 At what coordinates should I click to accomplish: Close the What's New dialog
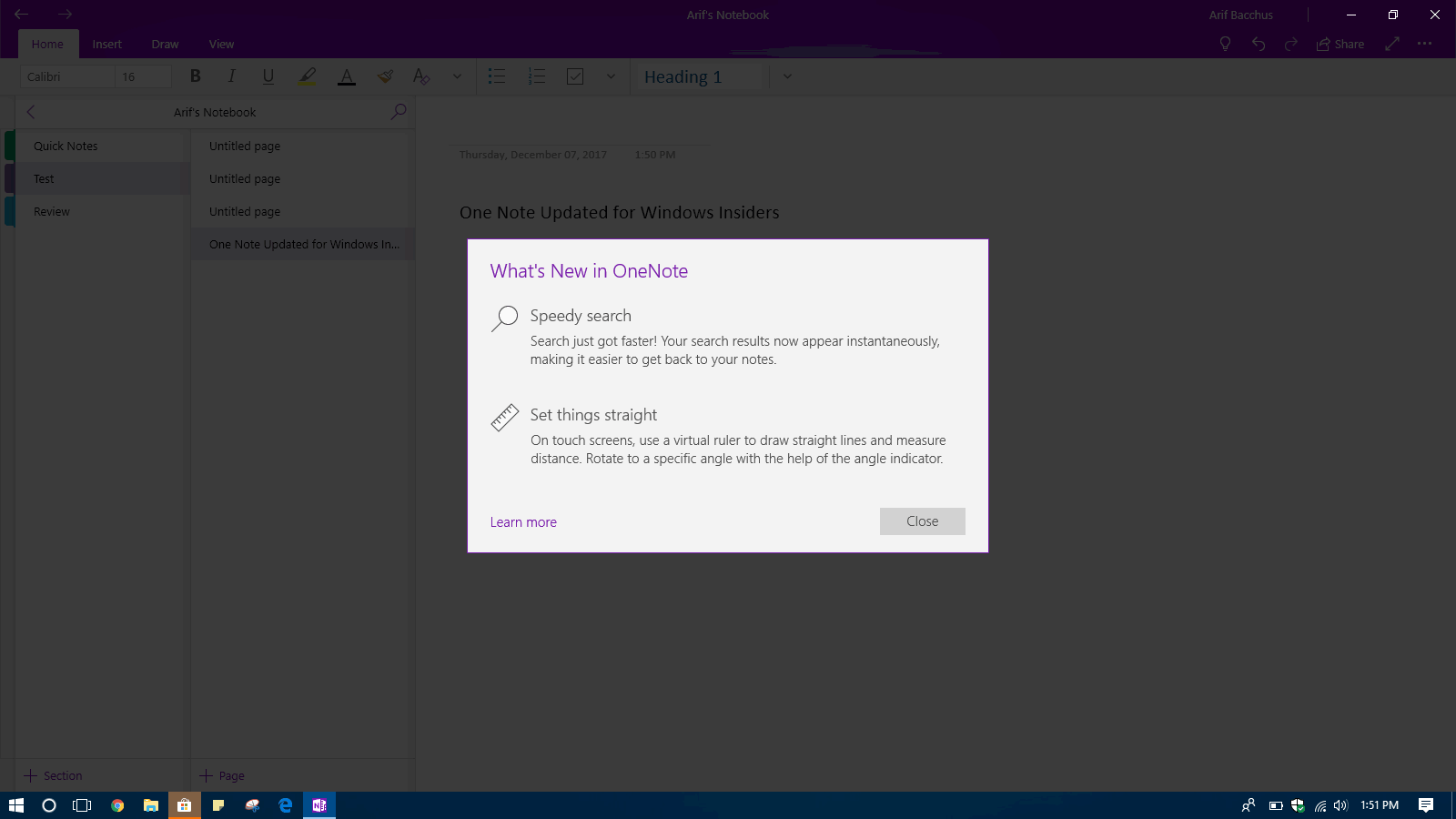click(923, 521)
